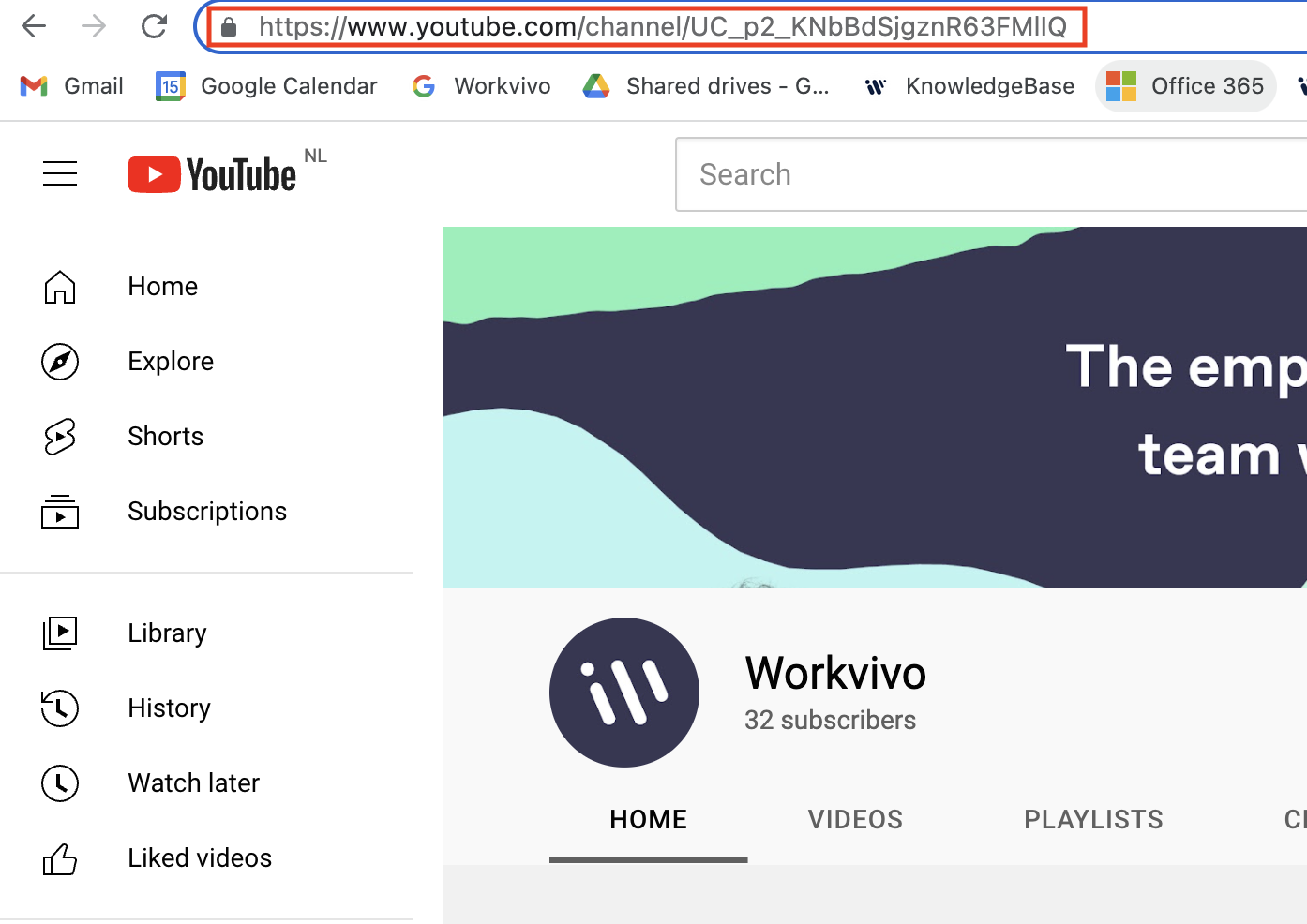The height and width of the screenshot is (924, 1307).
Task: Click the Workvivo channel name
Action: [x=835, y=673]
